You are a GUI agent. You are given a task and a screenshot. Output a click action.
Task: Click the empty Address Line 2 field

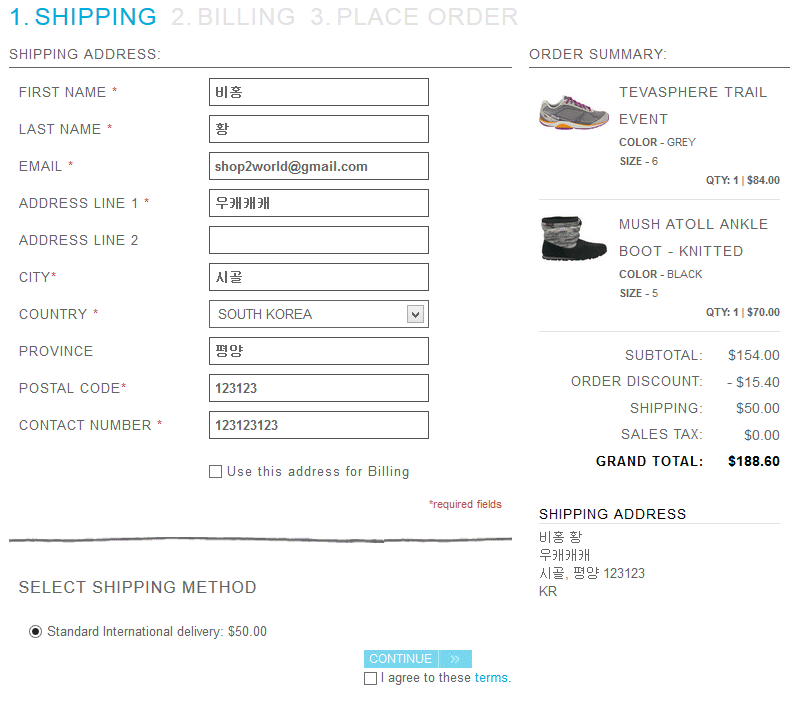(x=318, y=240)
